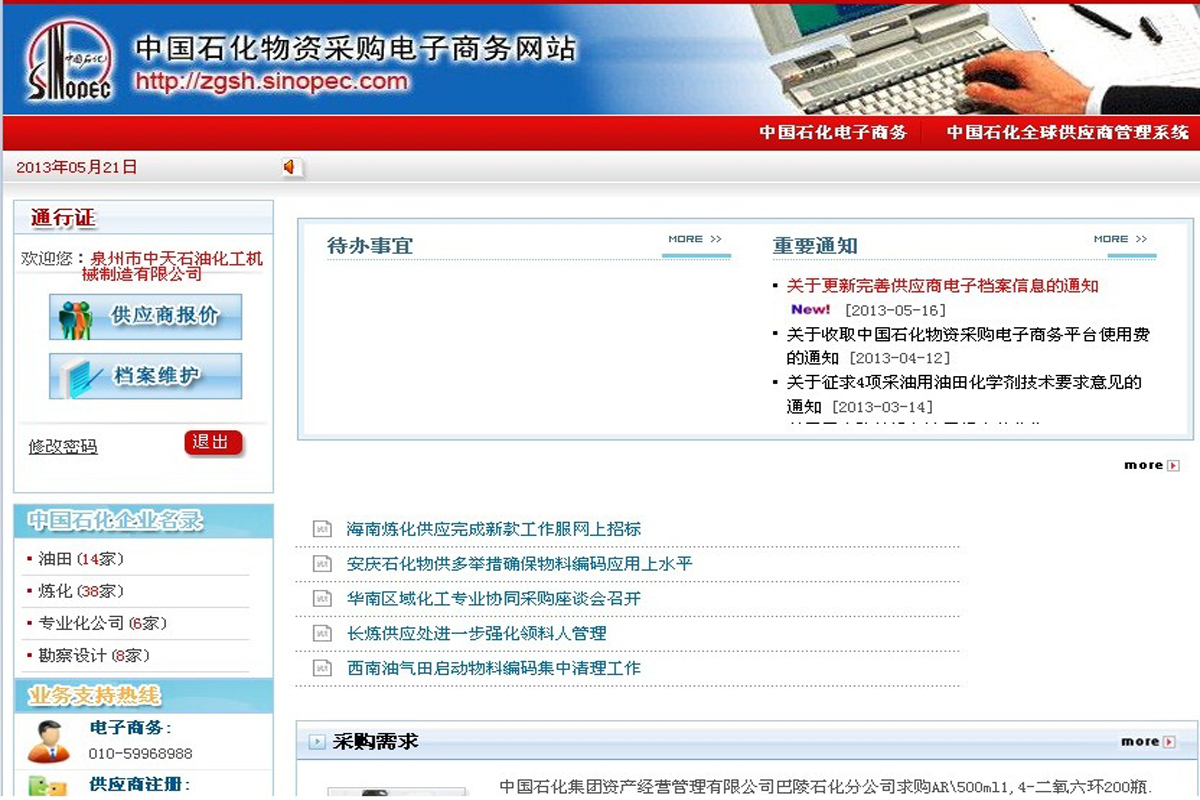Open 供应商报价 supplier quotation button
The image size is (1200, 800).
point(146,317)
